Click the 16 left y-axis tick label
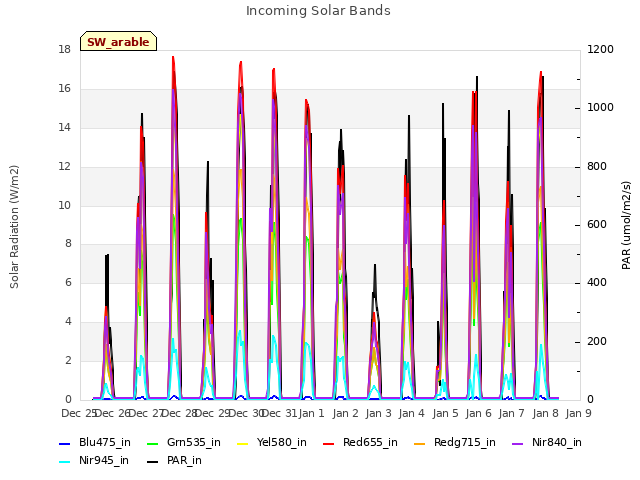The height and width of the screenshot is (480, 640). coord(64,89)
